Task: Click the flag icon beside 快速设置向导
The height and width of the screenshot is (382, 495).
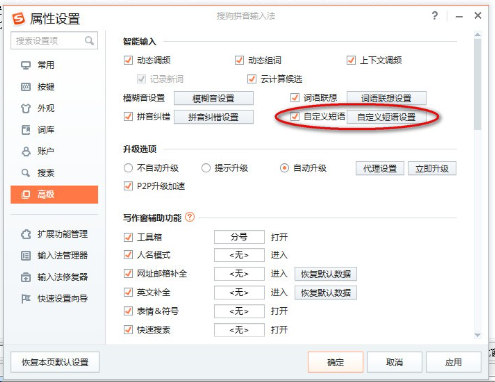Action: click(26, 299)
